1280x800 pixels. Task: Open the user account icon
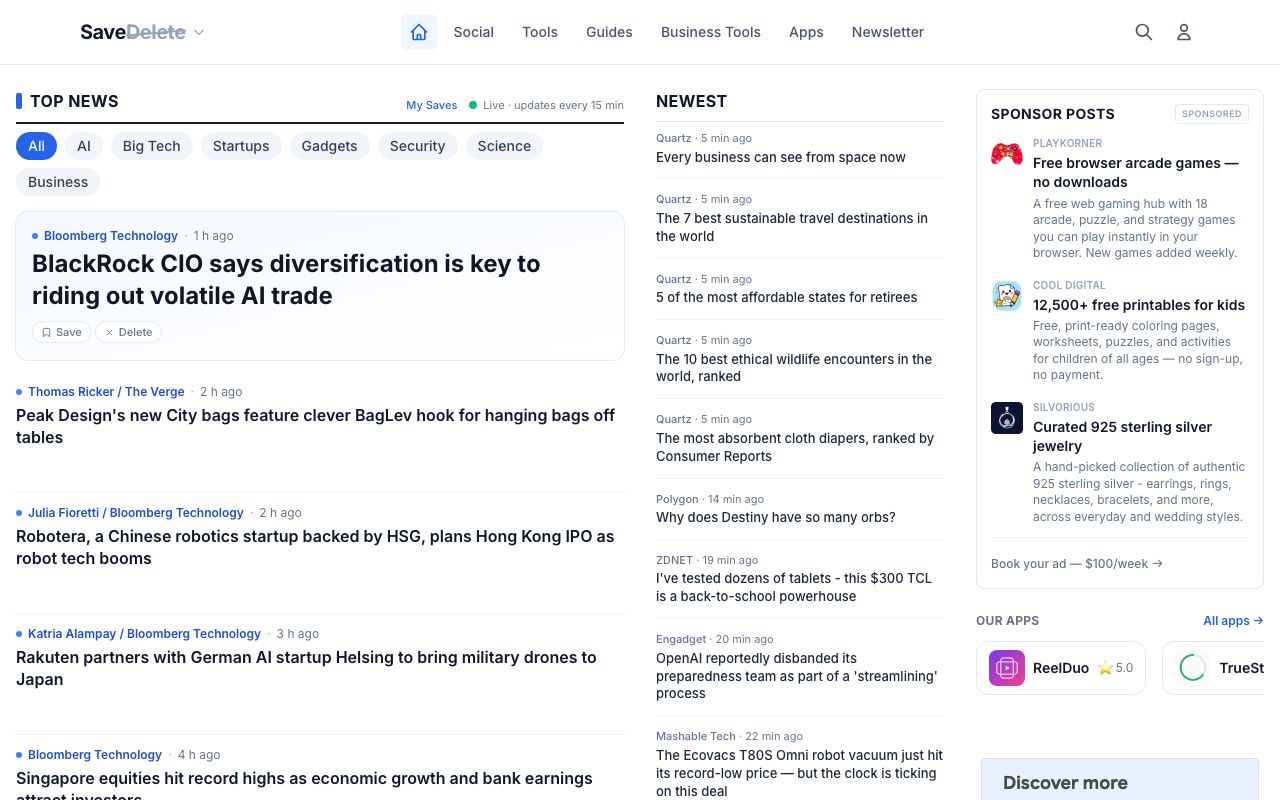pyautogui.click(x=1184, y=32)
